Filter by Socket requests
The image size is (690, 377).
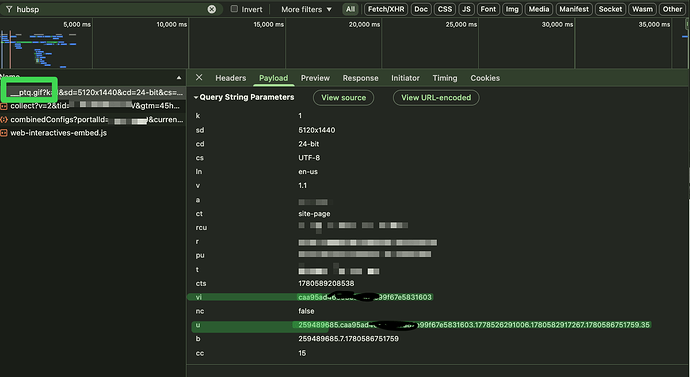click(x=610, y=9)
